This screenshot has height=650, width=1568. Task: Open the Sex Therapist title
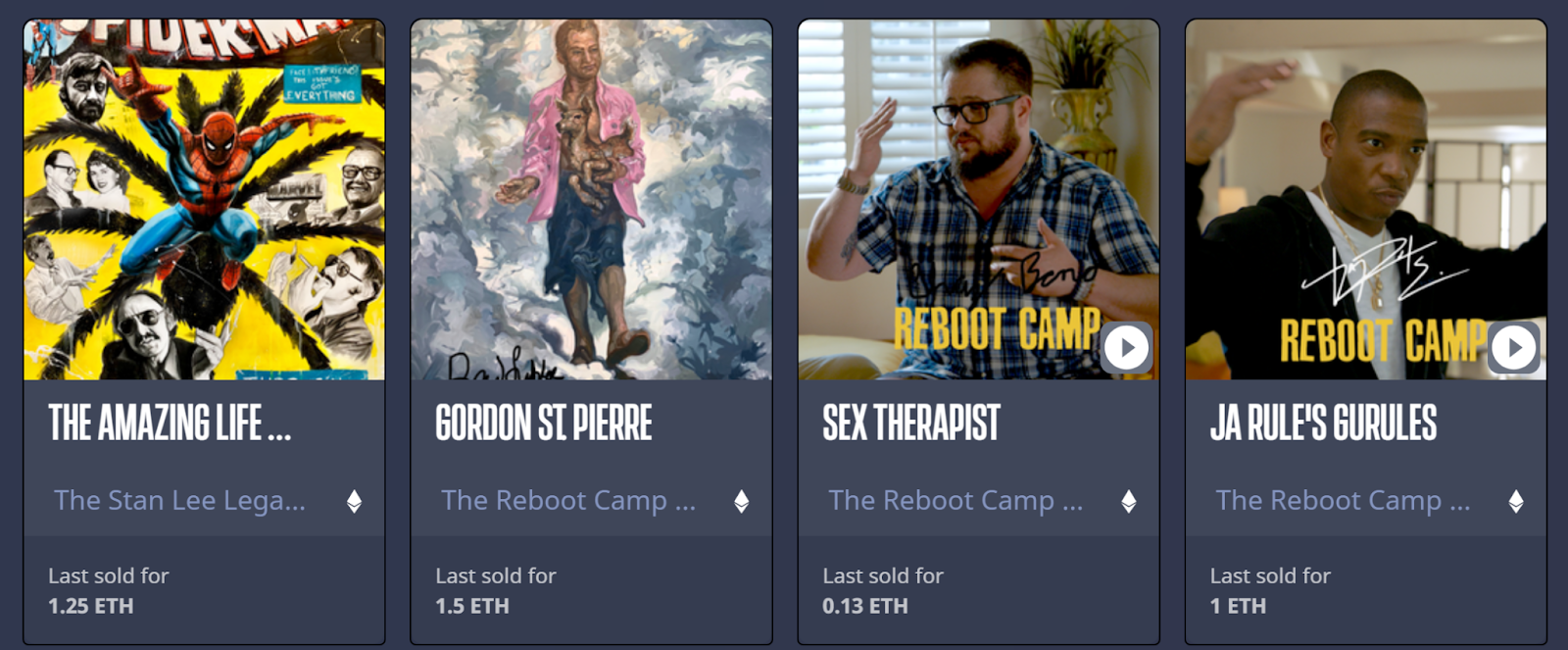click(x=911, y=424)
